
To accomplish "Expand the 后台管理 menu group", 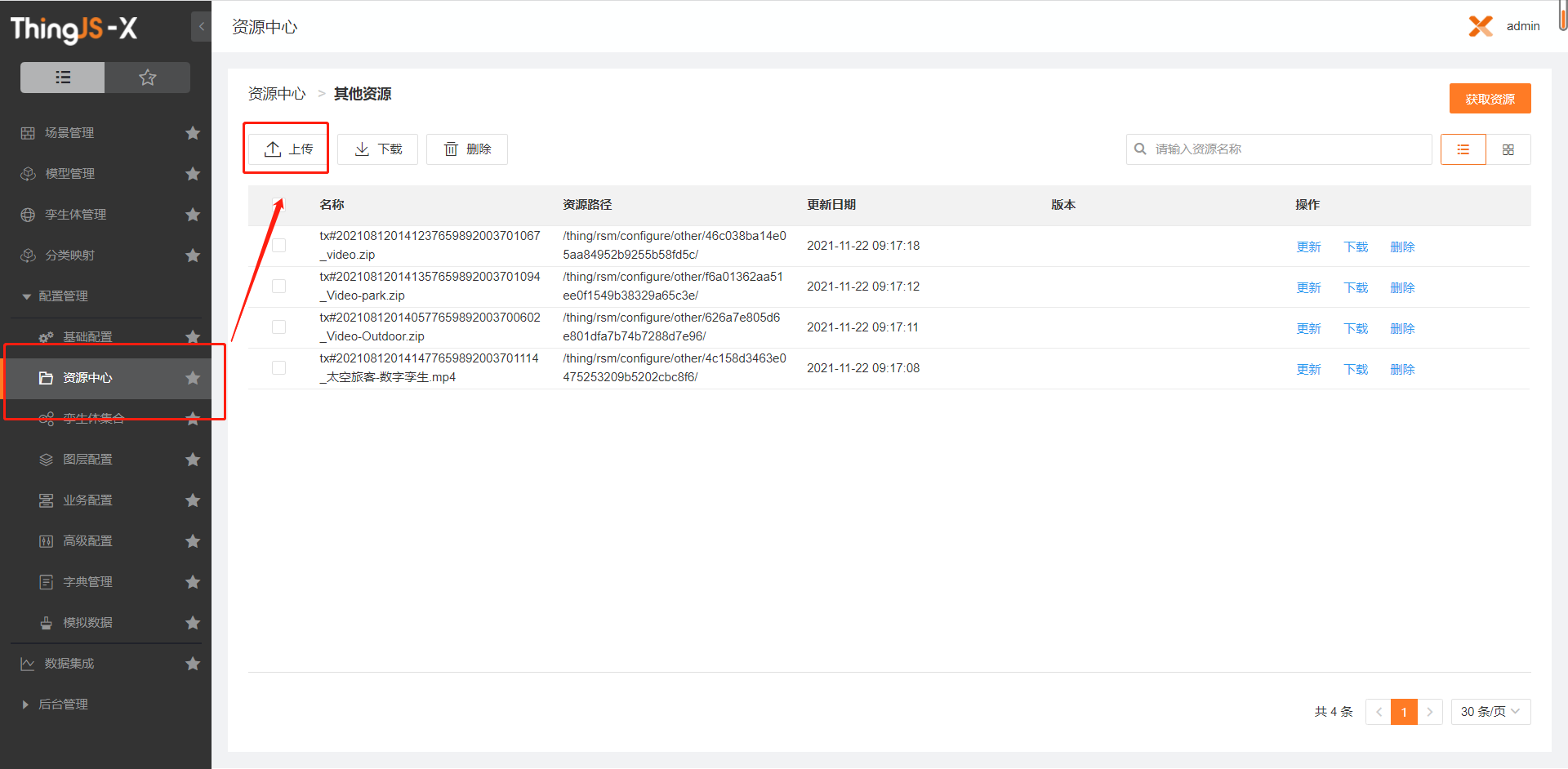I will click(x=26, y=705).
